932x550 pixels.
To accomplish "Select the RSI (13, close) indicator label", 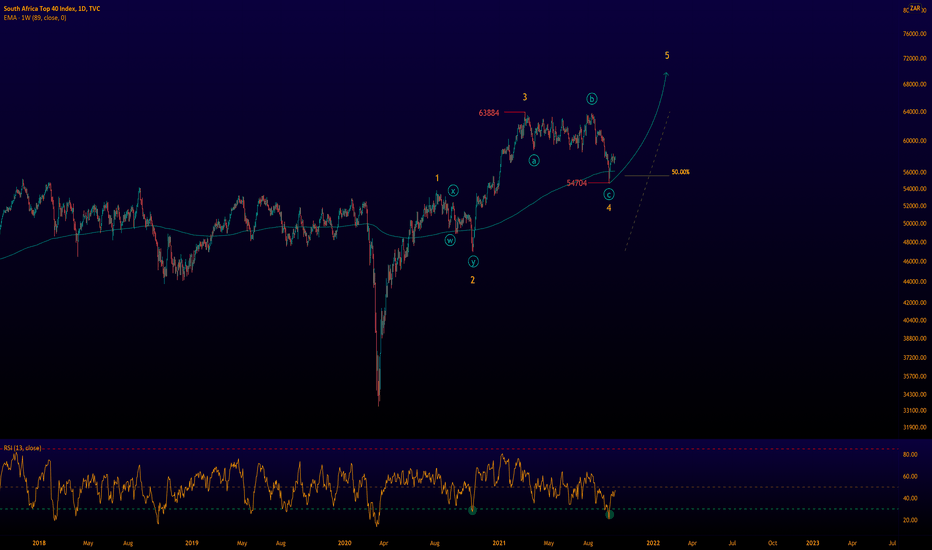I will coord(23,448).
